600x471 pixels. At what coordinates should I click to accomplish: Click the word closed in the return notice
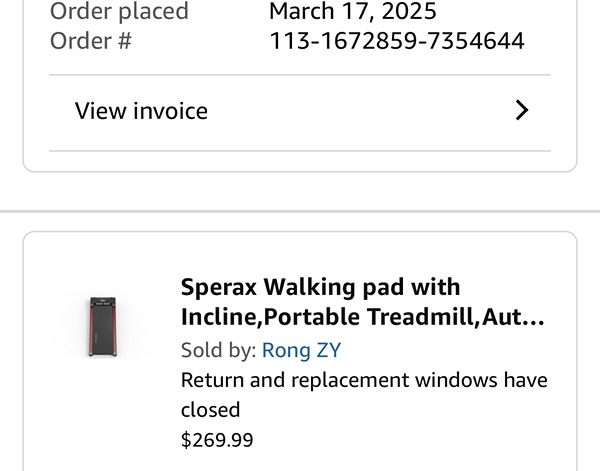(x=210, y=409)
